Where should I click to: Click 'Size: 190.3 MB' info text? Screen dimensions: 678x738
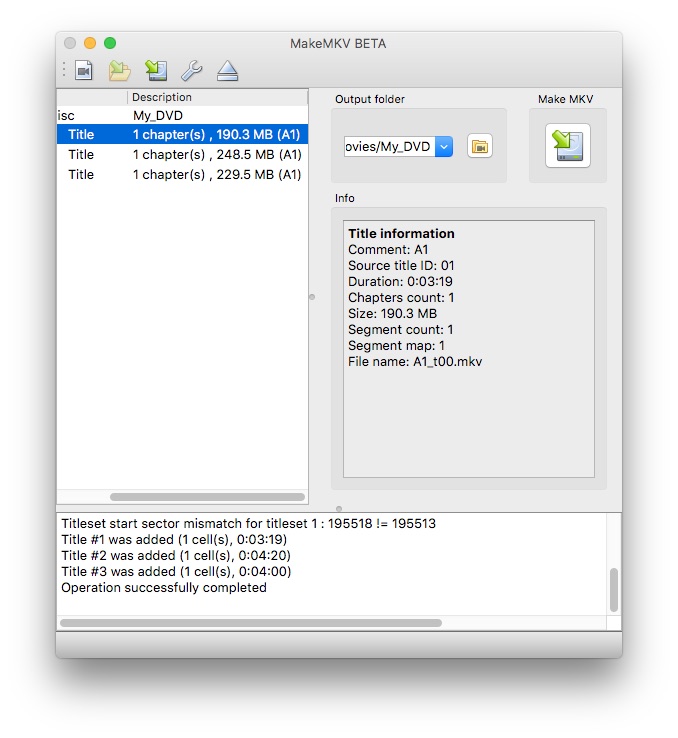point(392,313)
